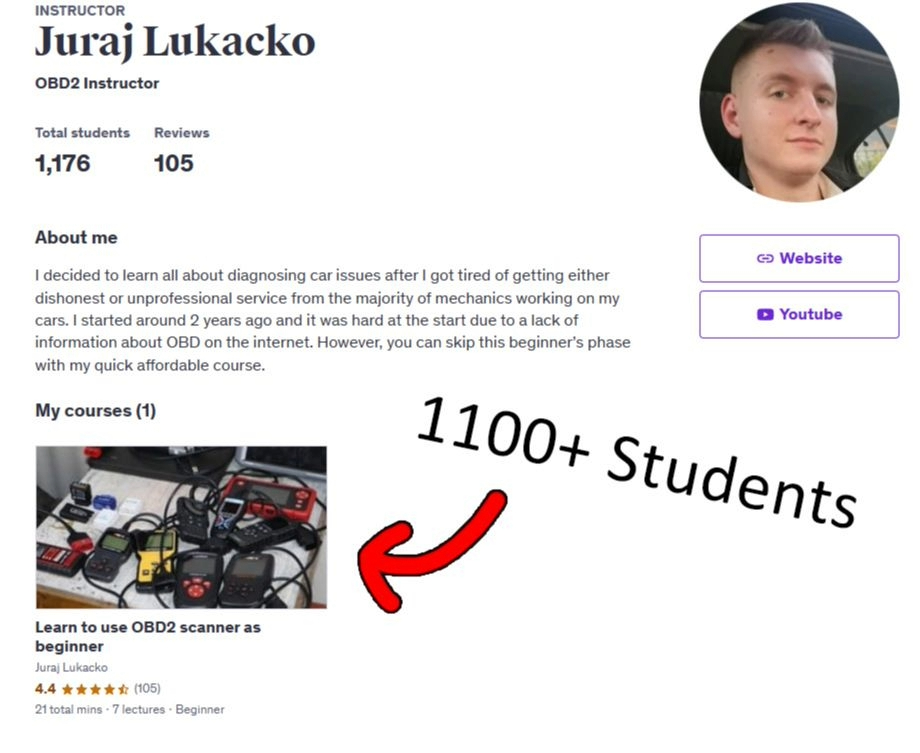
Task: Click the Total students count 1,176
Action: pyautogui.click(x=63, y=164)
